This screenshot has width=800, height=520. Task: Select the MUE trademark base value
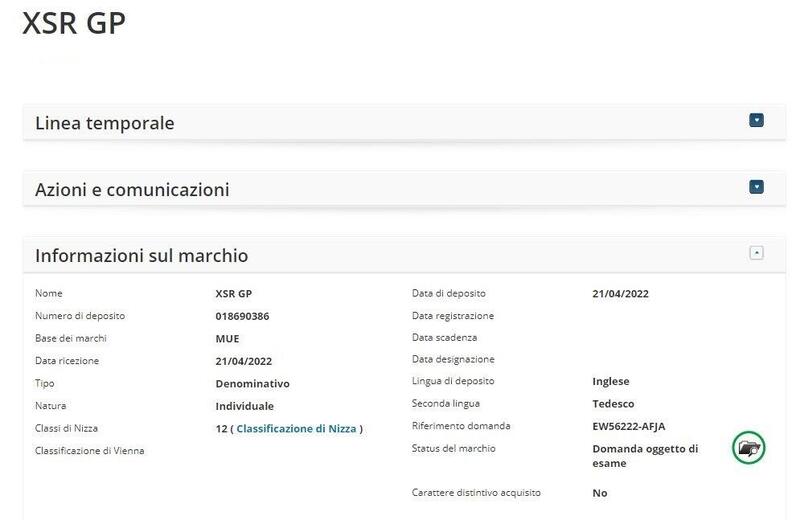pyautogui.click(x=227, y=338)
